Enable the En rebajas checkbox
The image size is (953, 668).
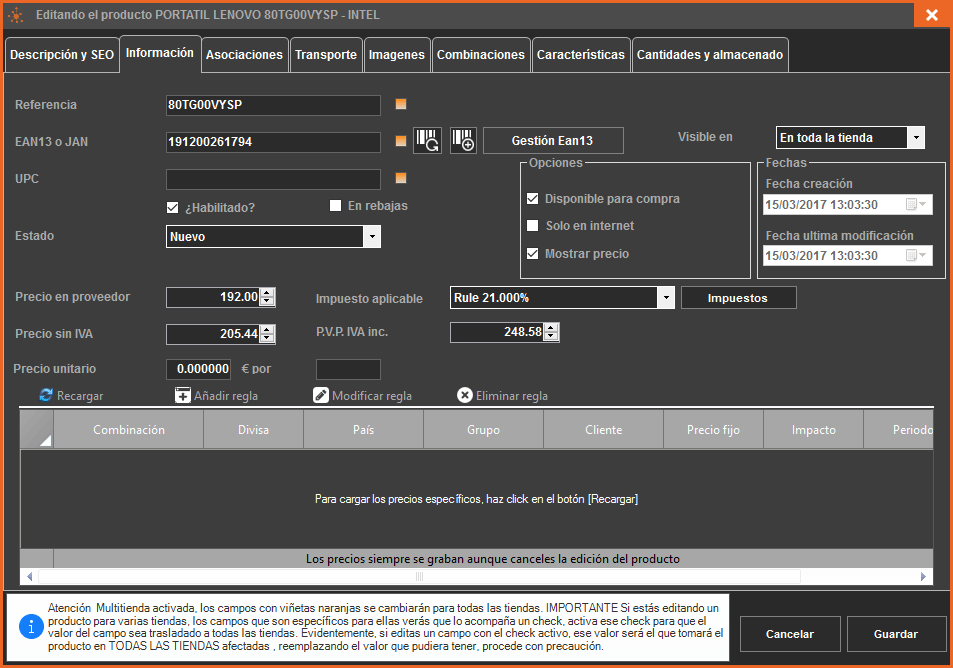point(336,206)
